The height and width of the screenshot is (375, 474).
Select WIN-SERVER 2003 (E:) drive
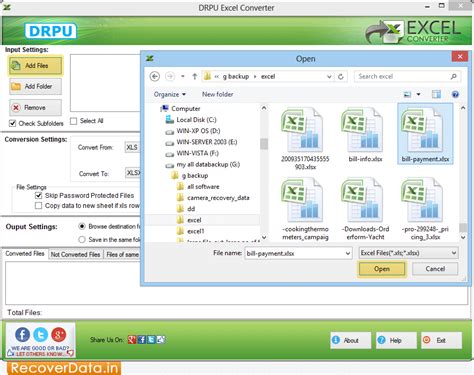pyautogui.click(x=201, y=142)
